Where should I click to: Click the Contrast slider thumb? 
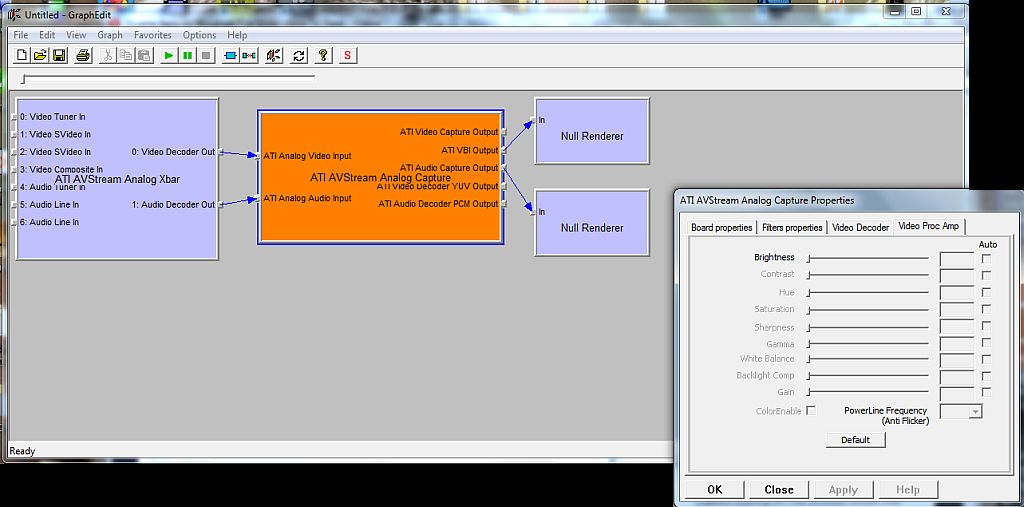808,275
